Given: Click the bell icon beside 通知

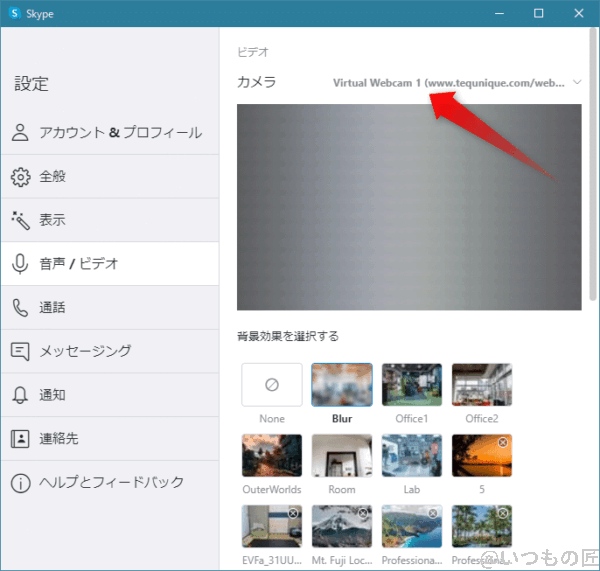Looking at the screenshot, I should (20, 395).
